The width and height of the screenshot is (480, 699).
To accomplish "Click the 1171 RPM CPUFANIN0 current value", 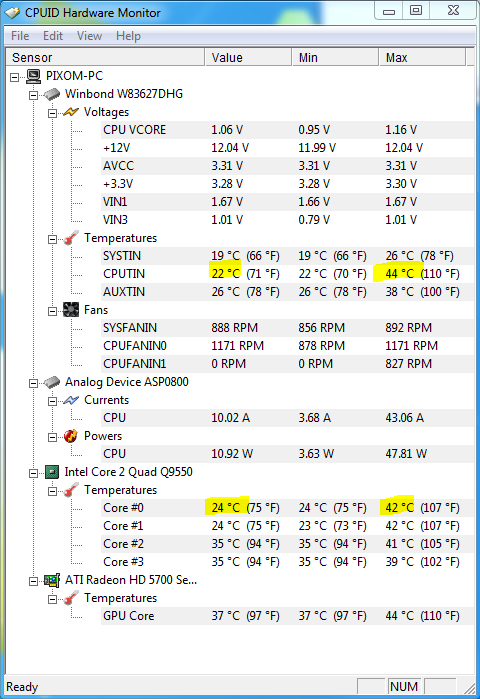I will click(x=238, y=346).
